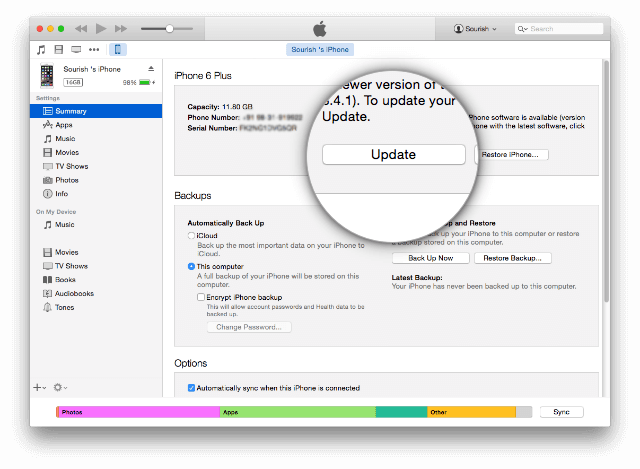The width and height of the screenshot is (640, 469).
Task: Click the iPhone device thumbnail in sidebar
Action: tap(47, 76)
